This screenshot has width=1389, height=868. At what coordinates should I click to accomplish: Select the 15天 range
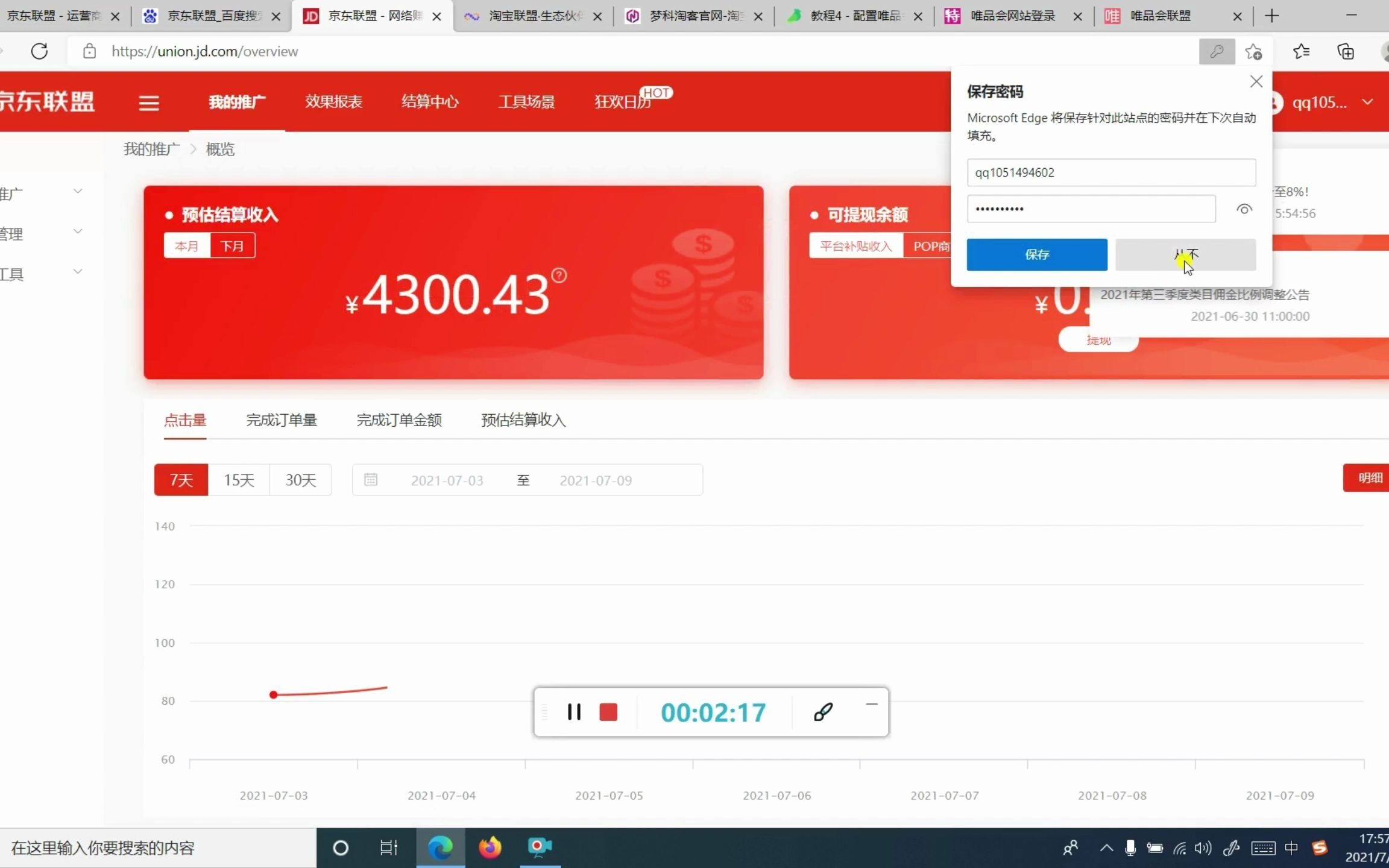point(239,480)
